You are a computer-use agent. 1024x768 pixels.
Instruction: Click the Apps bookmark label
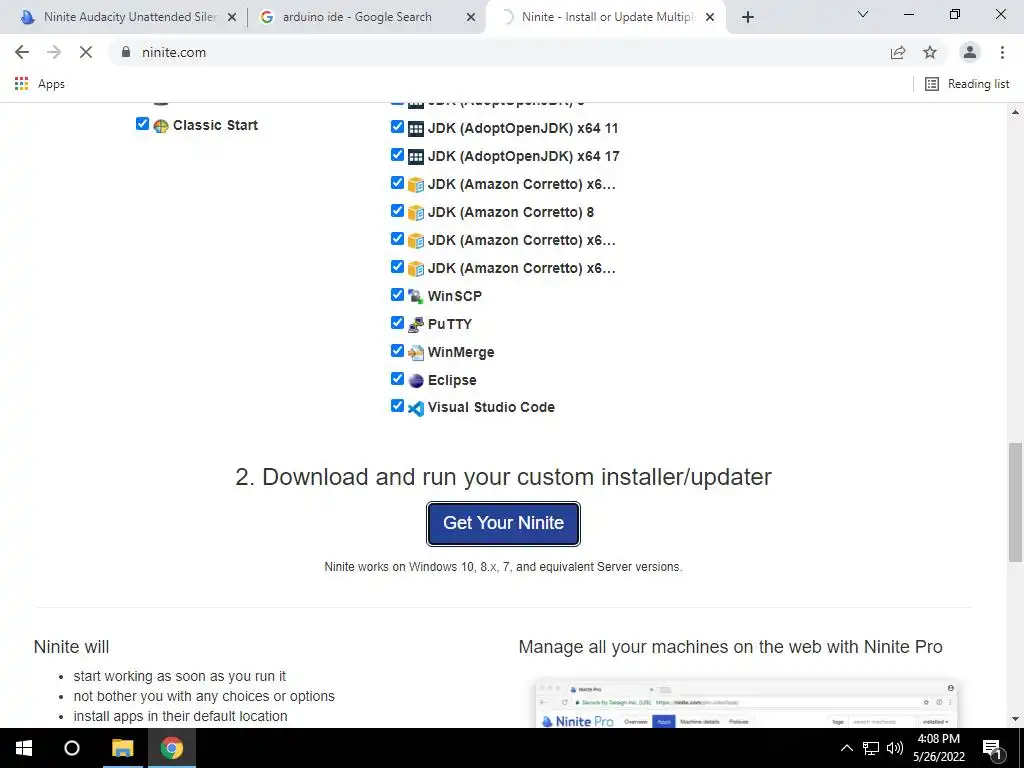(52, 84)
